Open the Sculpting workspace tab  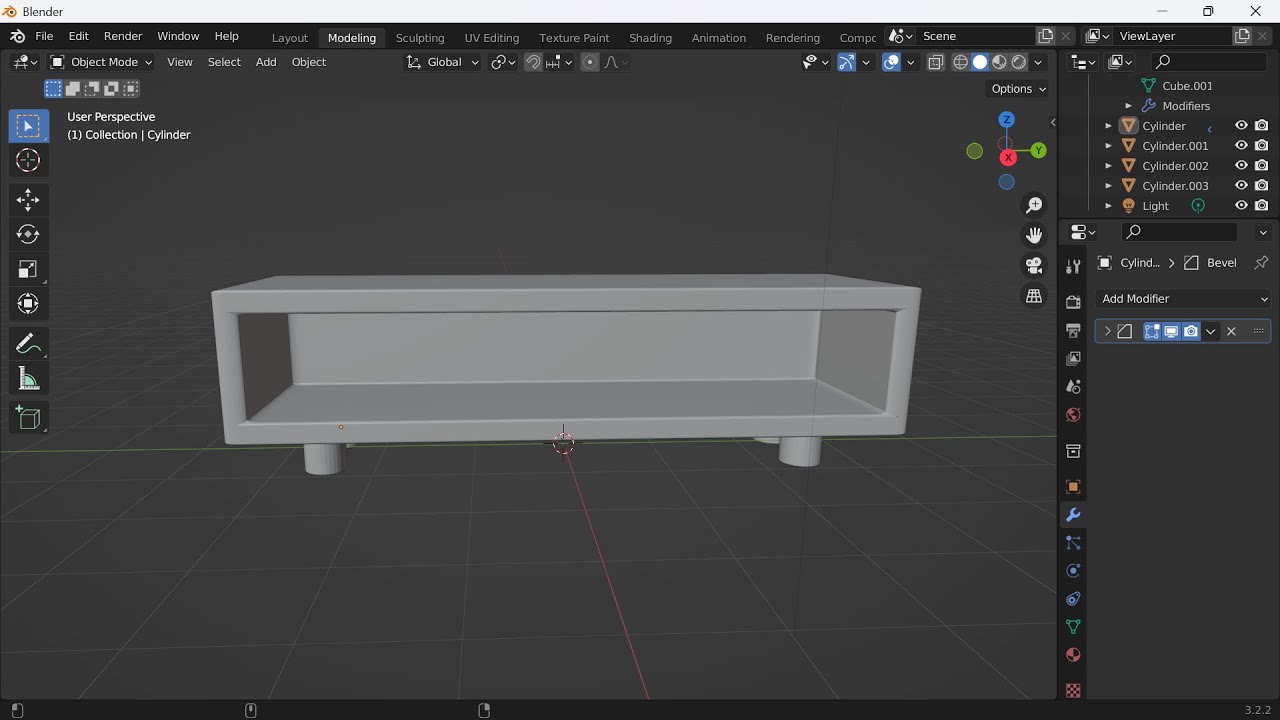(x=420, y=38)
